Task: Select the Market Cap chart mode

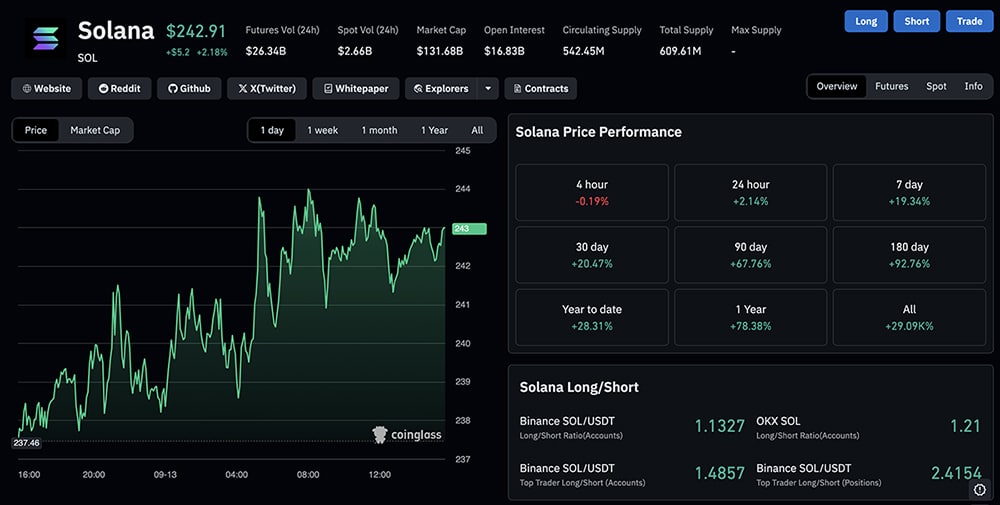Action: click(x=95, y=130)
